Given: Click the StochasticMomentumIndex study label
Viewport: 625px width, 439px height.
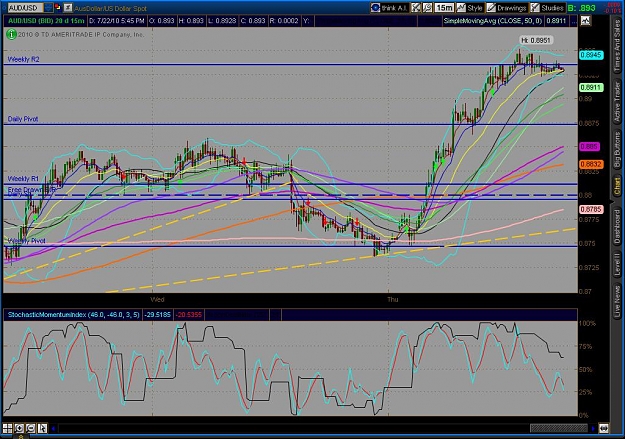Looking at the screenshot, I should pyautogui.click(x=74, y=315).
